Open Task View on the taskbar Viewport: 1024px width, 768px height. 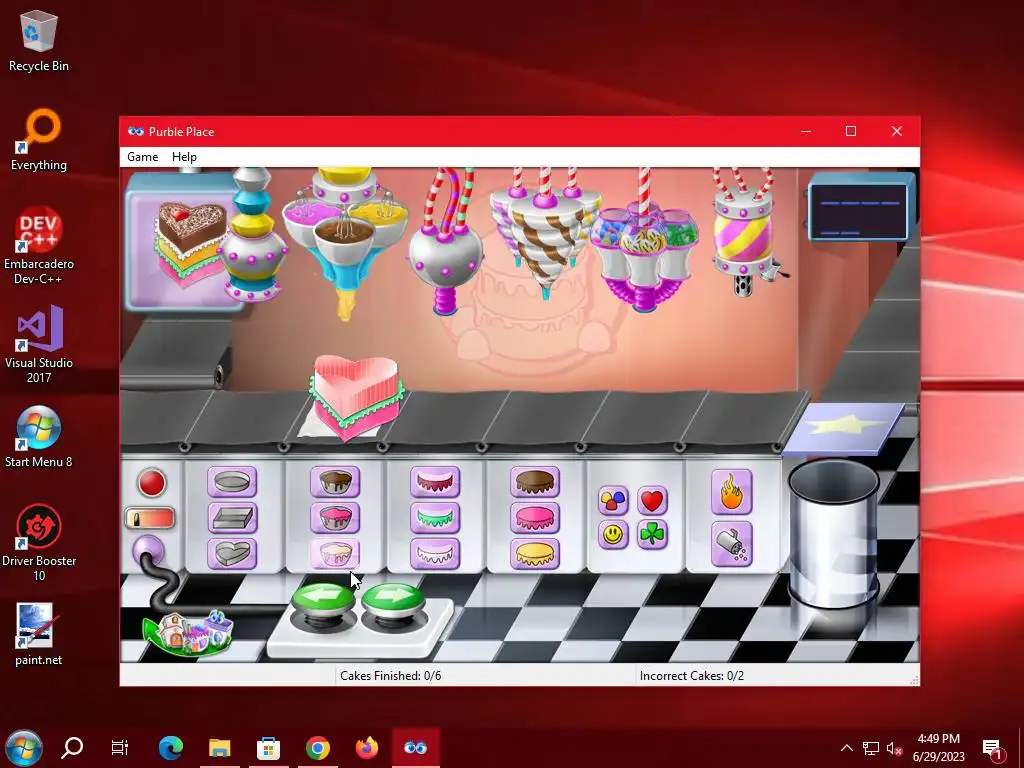[x=120, y=748]
